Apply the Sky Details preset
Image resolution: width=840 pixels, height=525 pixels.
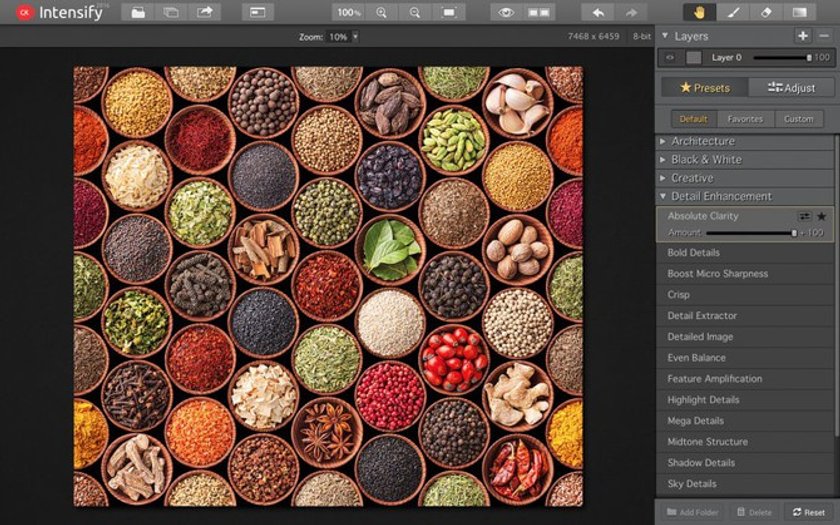[745, 484]
